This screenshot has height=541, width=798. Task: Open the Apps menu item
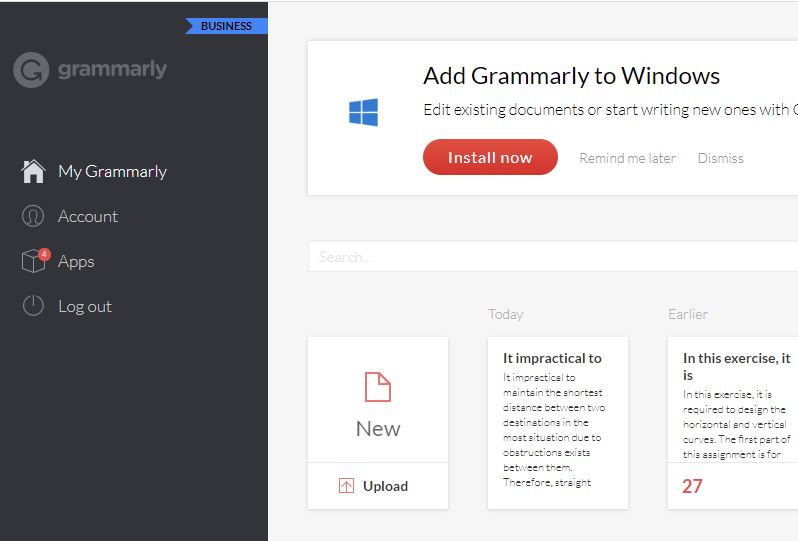tap(76, 262)
